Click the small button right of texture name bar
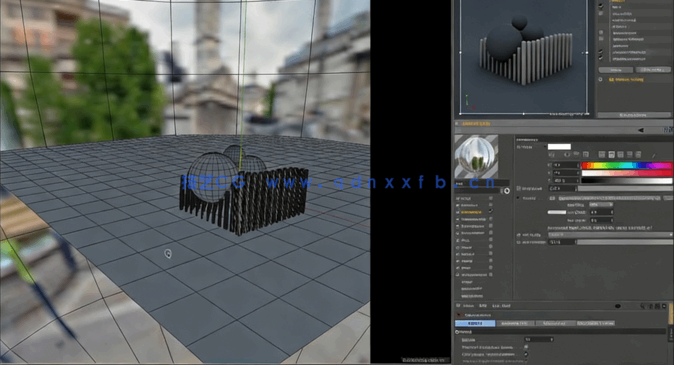Screen dimensions: 674x365 point(668,198)
